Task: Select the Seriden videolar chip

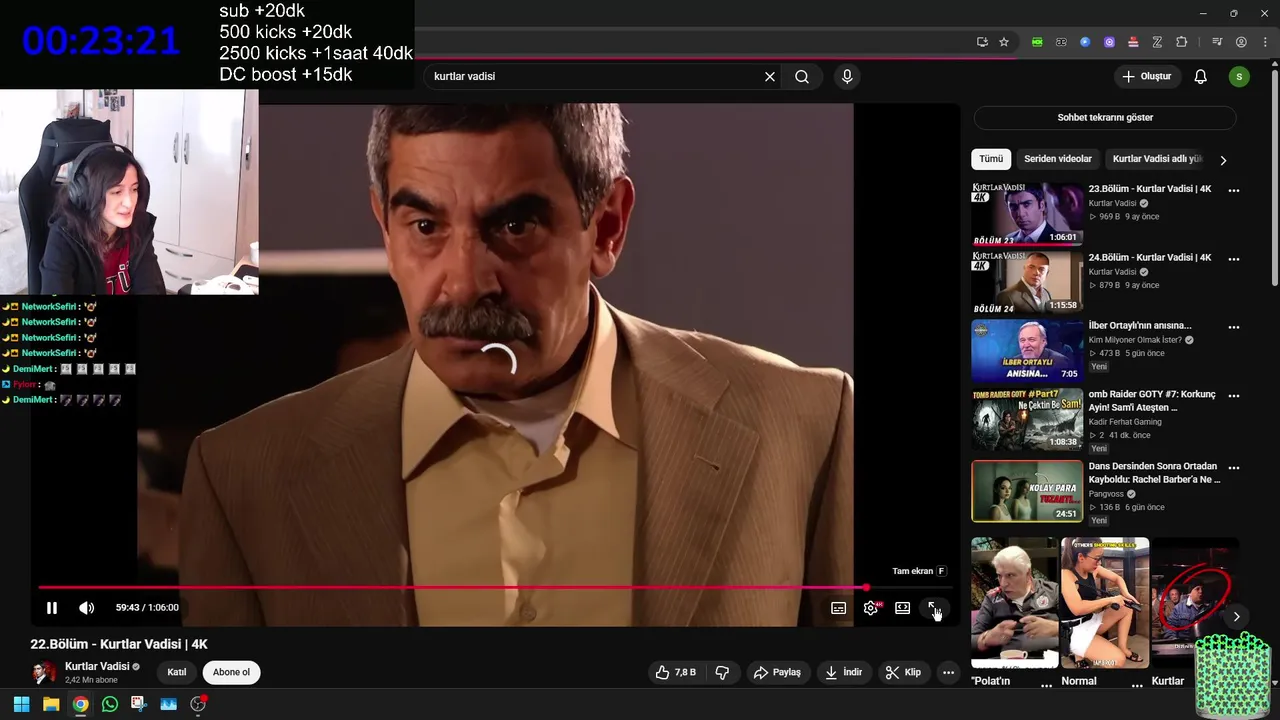Action: click(x=1058, y=159)
